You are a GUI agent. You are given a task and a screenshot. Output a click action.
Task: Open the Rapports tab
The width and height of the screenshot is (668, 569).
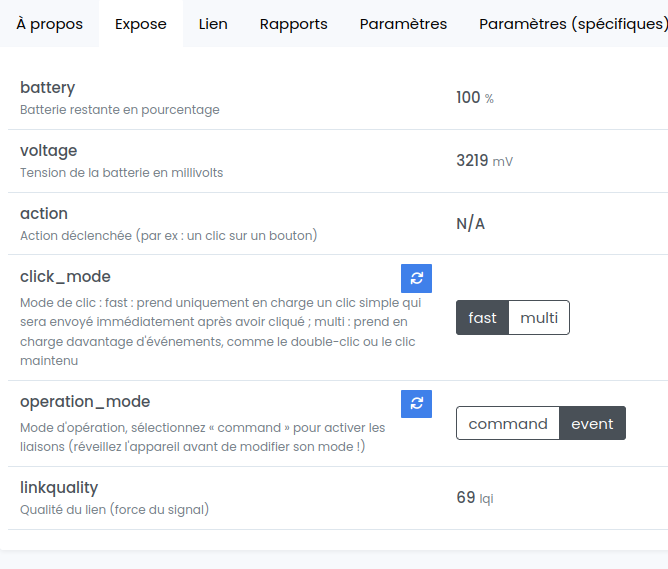293,24
